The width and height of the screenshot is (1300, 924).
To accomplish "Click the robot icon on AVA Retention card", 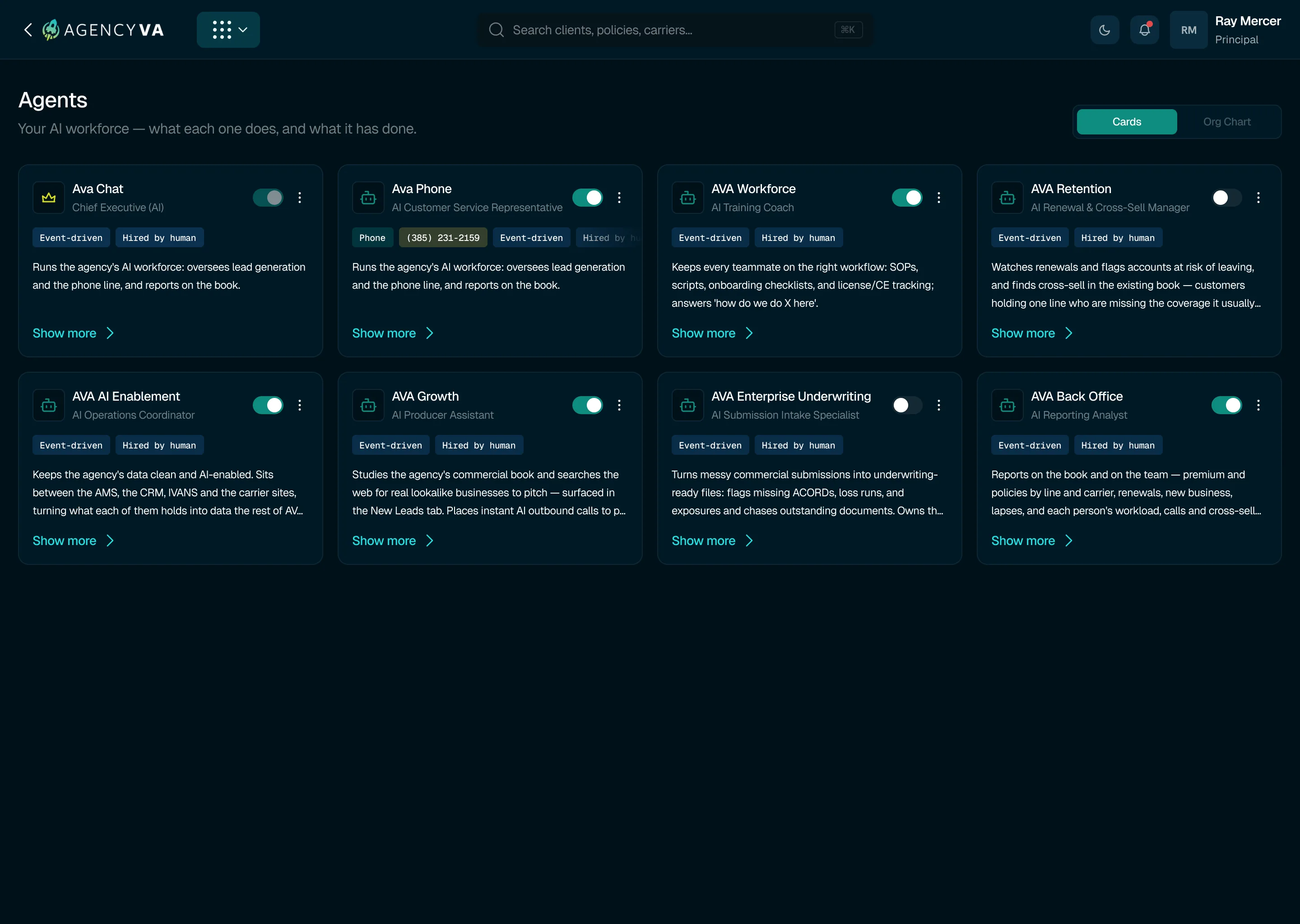I will [x=1007, y=198].
